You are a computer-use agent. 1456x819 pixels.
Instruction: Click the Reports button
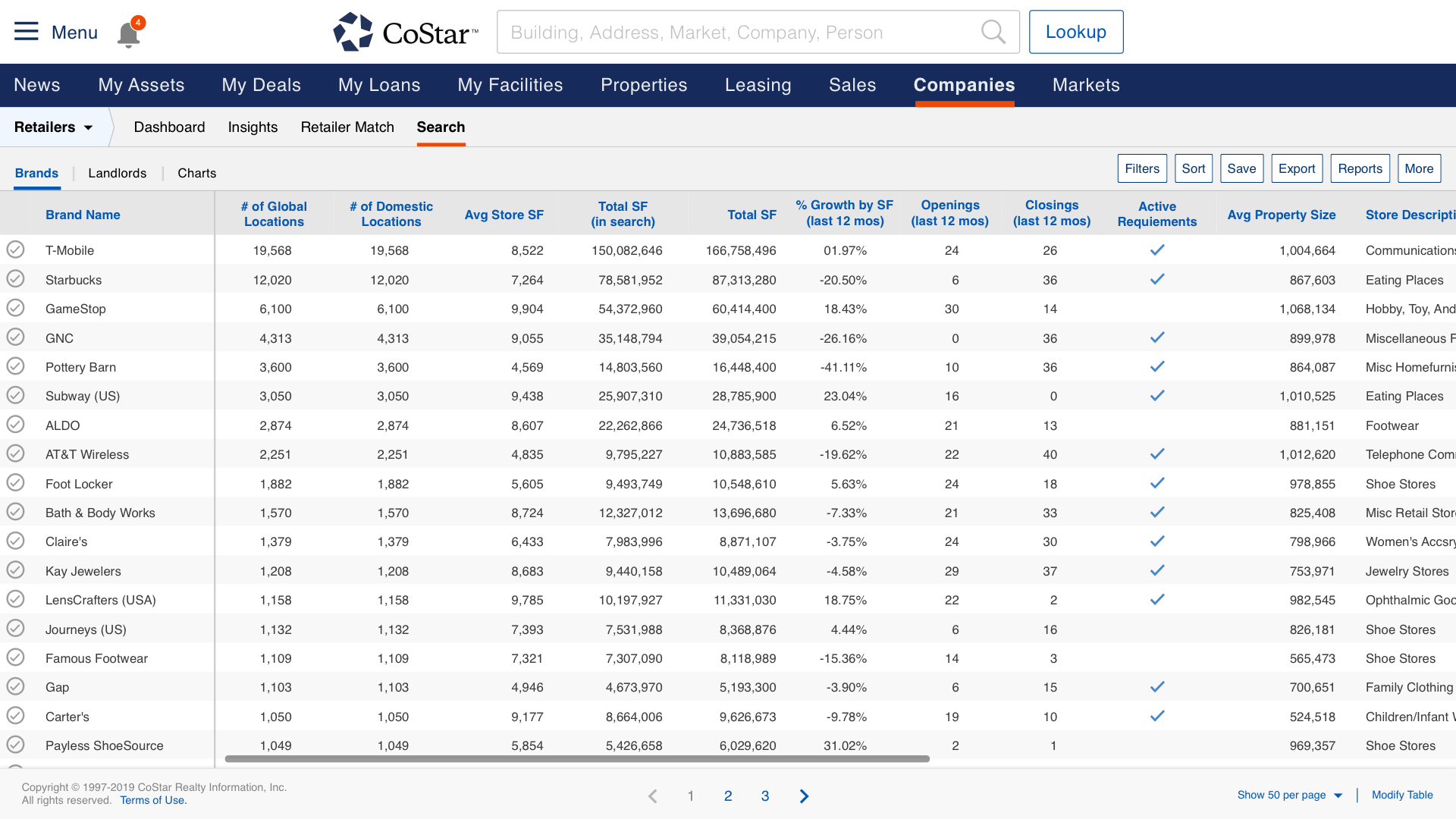(x=1360, y=168)
